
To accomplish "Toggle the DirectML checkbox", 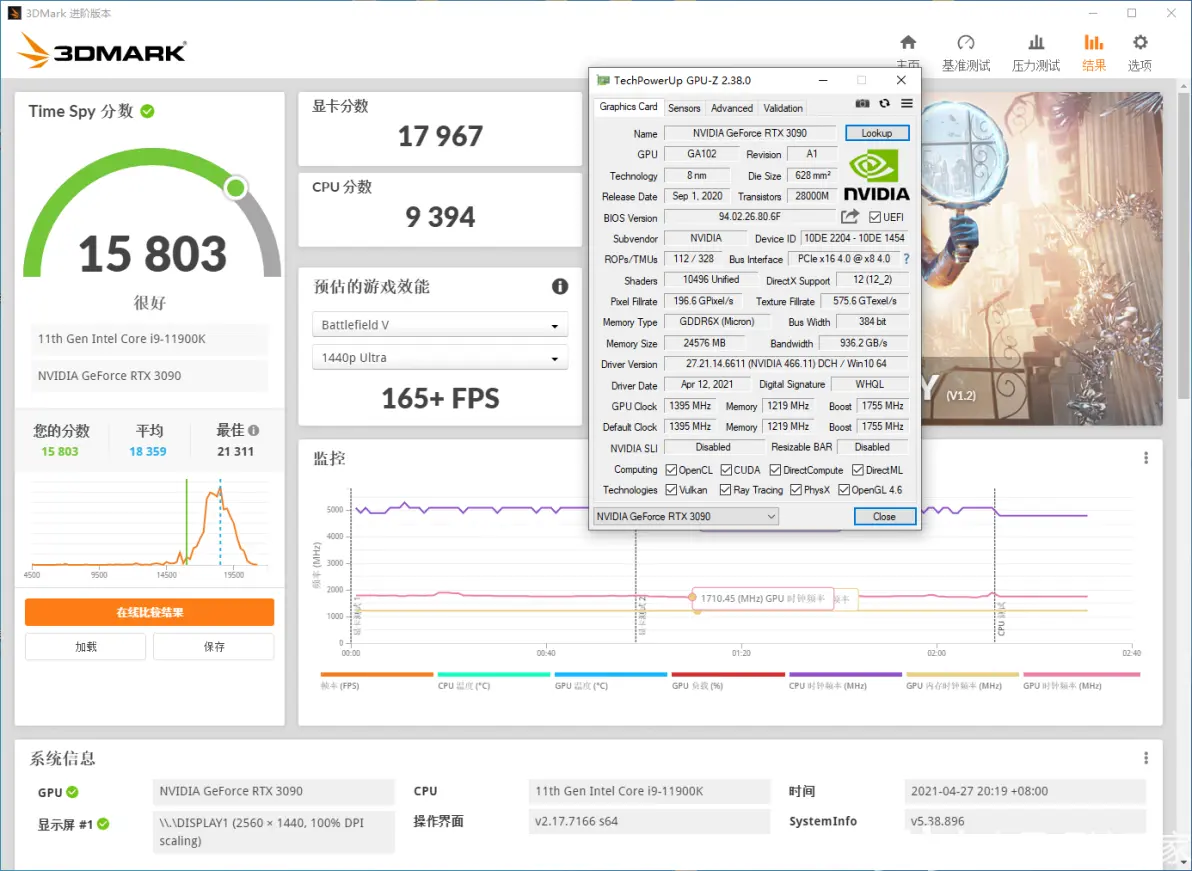I will 858,470.
